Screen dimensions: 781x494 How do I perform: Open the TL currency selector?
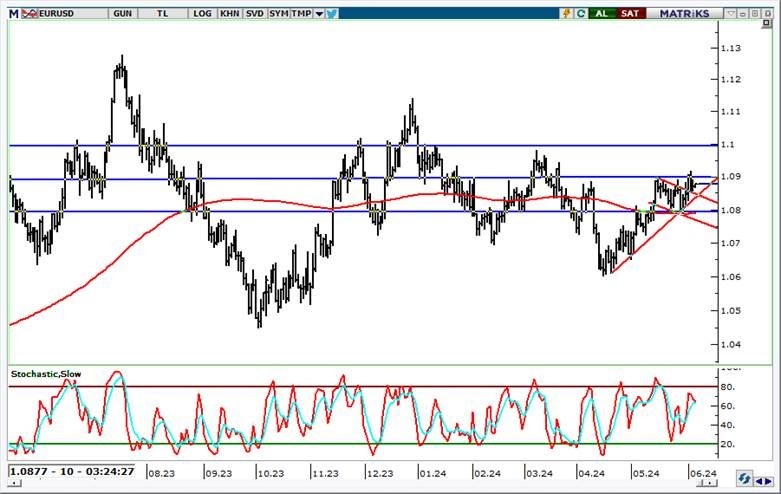coord(162,13)
